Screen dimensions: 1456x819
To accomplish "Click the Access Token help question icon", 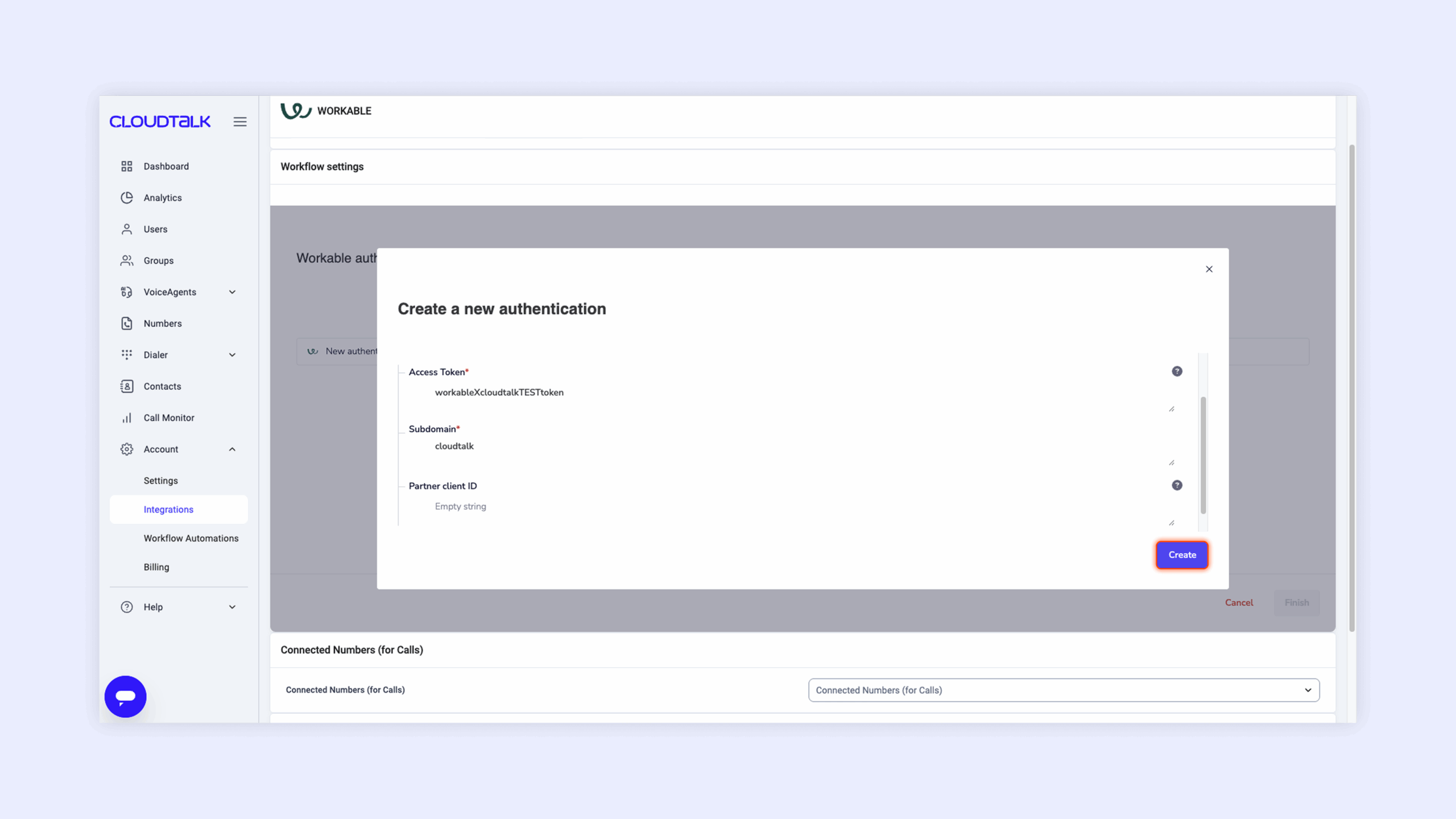I will tap(1177, 371).
